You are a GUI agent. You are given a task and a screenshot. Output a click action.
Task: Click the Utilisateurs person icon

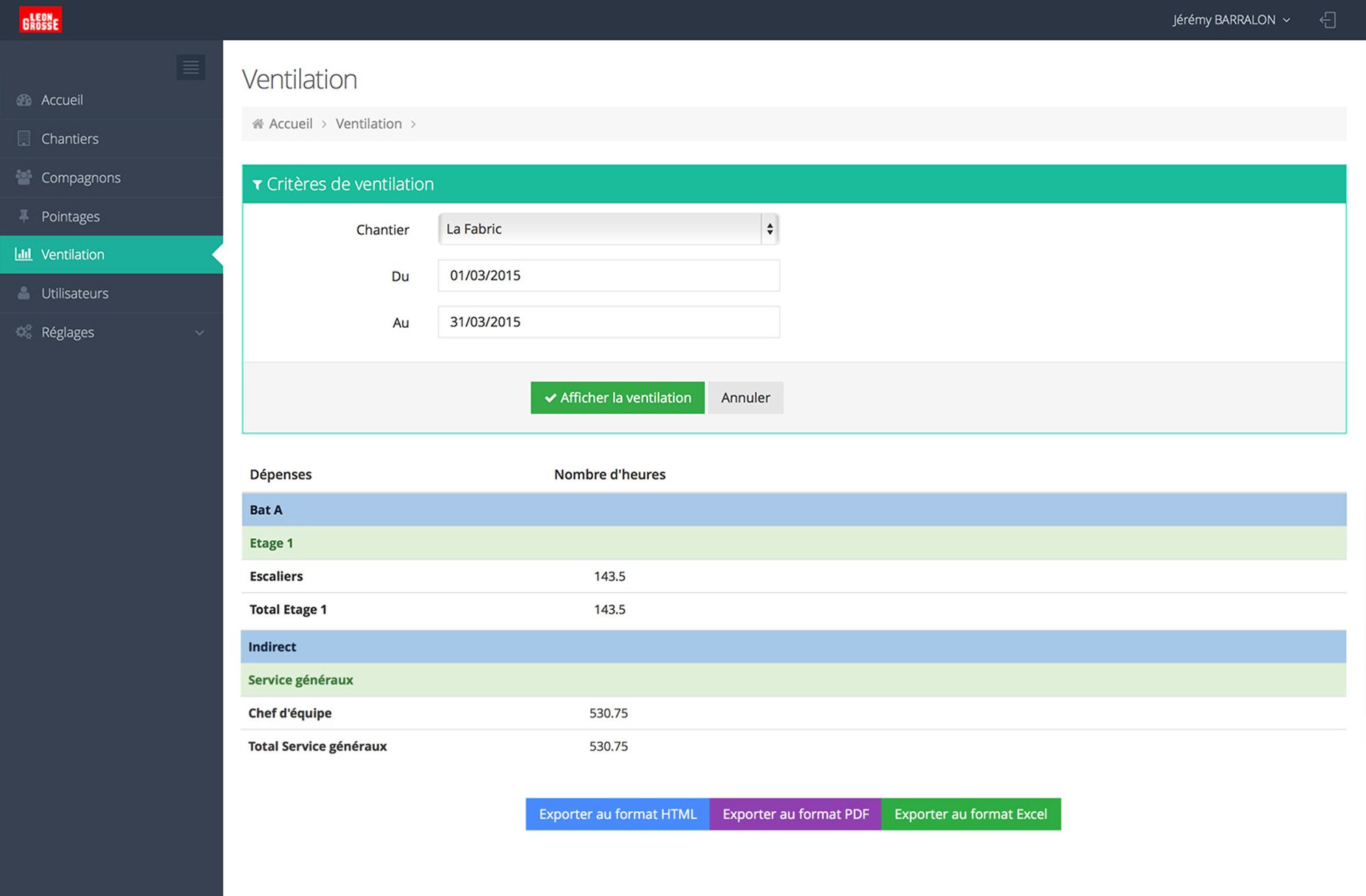(24, 293)
